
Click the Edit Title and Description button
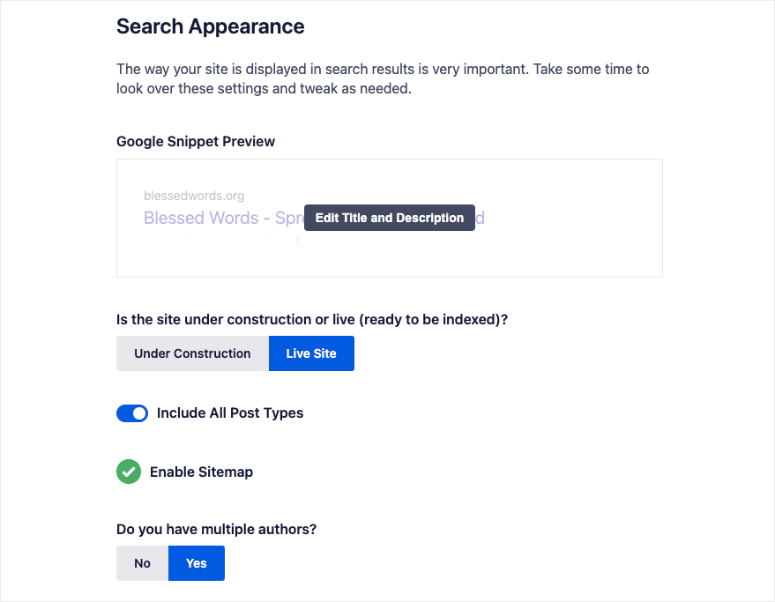point(389,218)
